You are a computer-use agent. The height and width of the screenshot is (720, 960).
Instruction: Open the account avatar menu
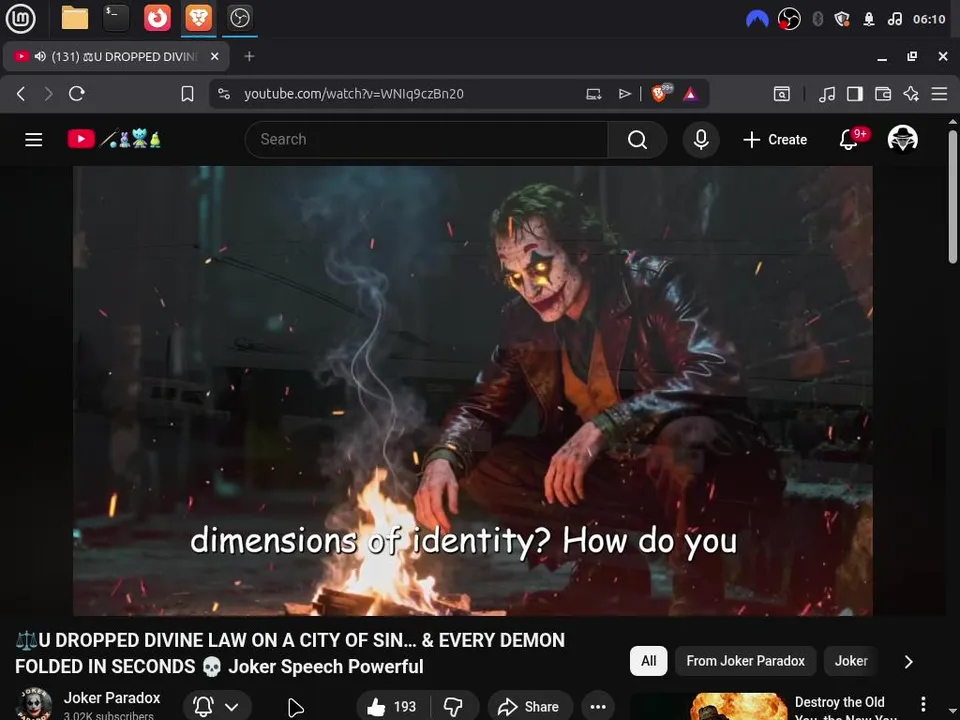pyautogui.click(x=902, y=139)
